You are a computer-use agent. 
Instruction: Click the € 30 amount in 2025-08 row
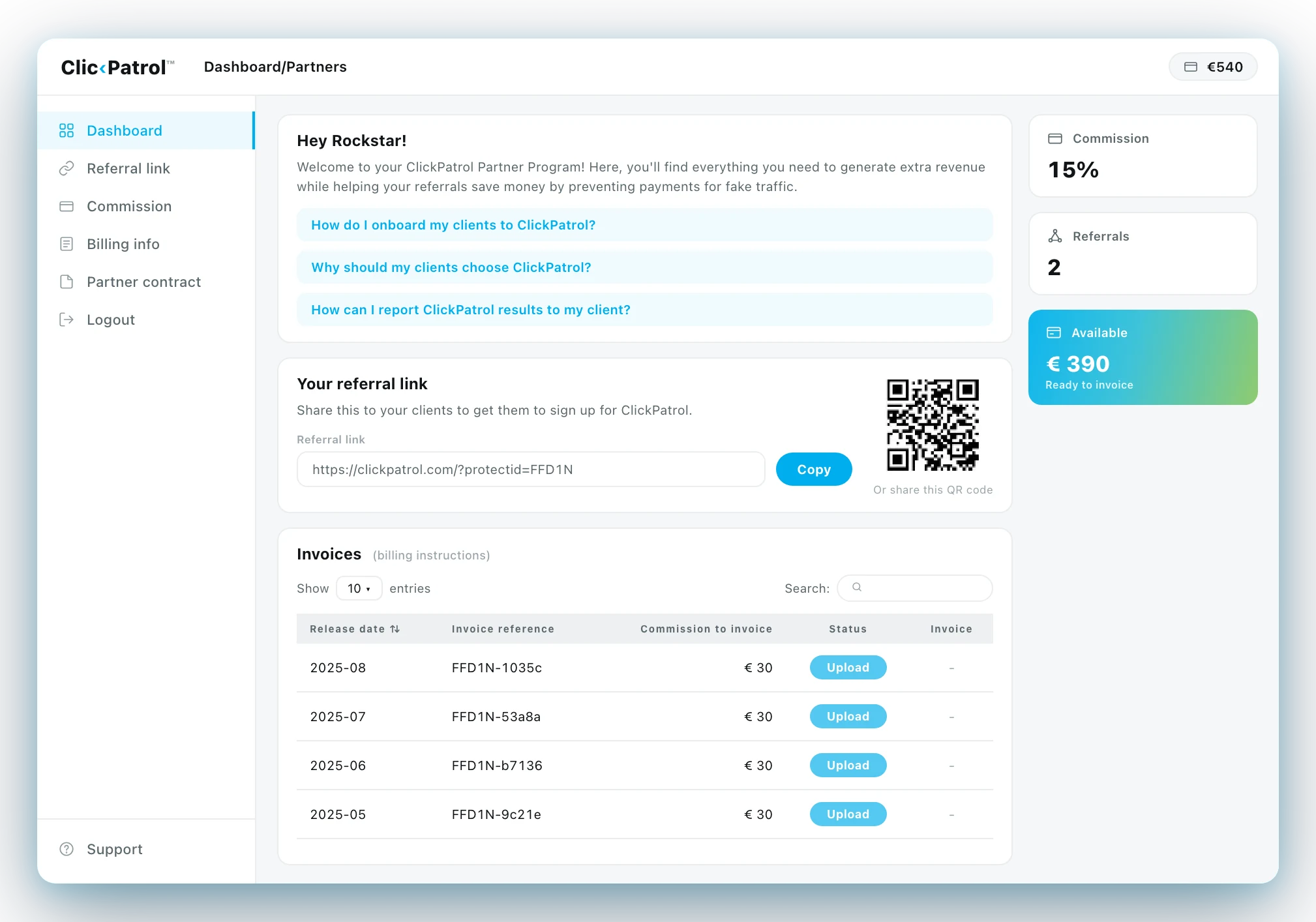(758, 668)
